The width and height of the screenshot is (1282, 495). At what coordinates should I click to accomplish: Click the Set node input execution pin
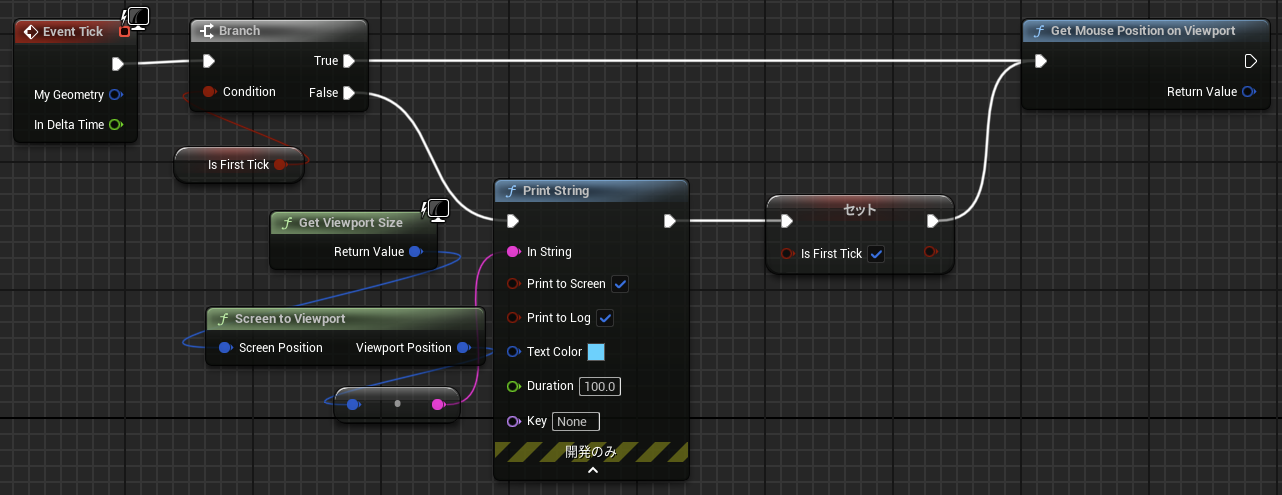point(786,221)
